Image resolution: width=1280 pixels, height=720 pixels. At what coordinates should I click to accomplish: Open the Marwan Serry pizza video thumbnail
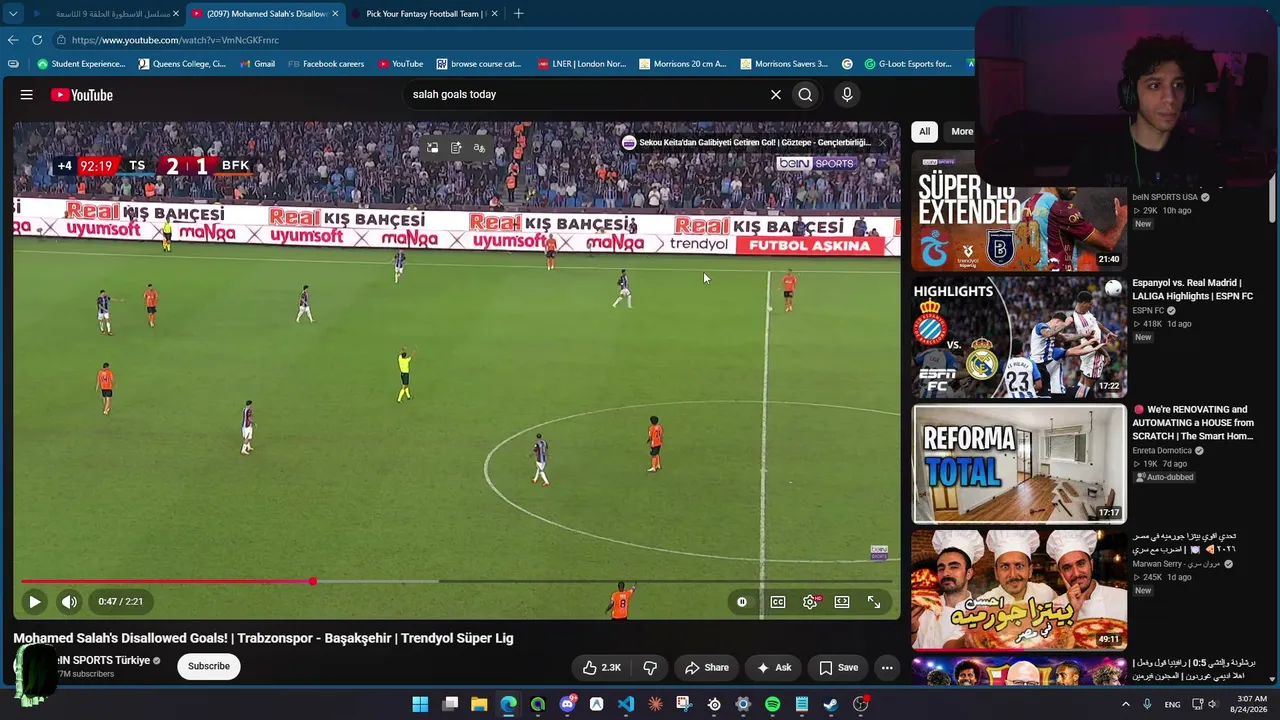click(1019, 590)
